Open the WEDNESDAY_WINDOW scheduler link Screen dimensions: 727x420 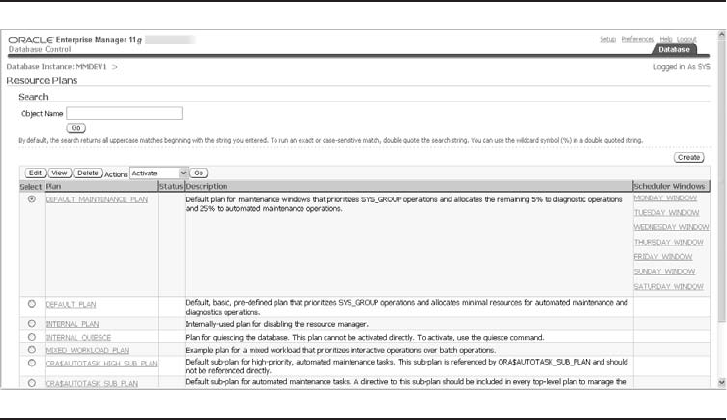(x=671, y=227)
